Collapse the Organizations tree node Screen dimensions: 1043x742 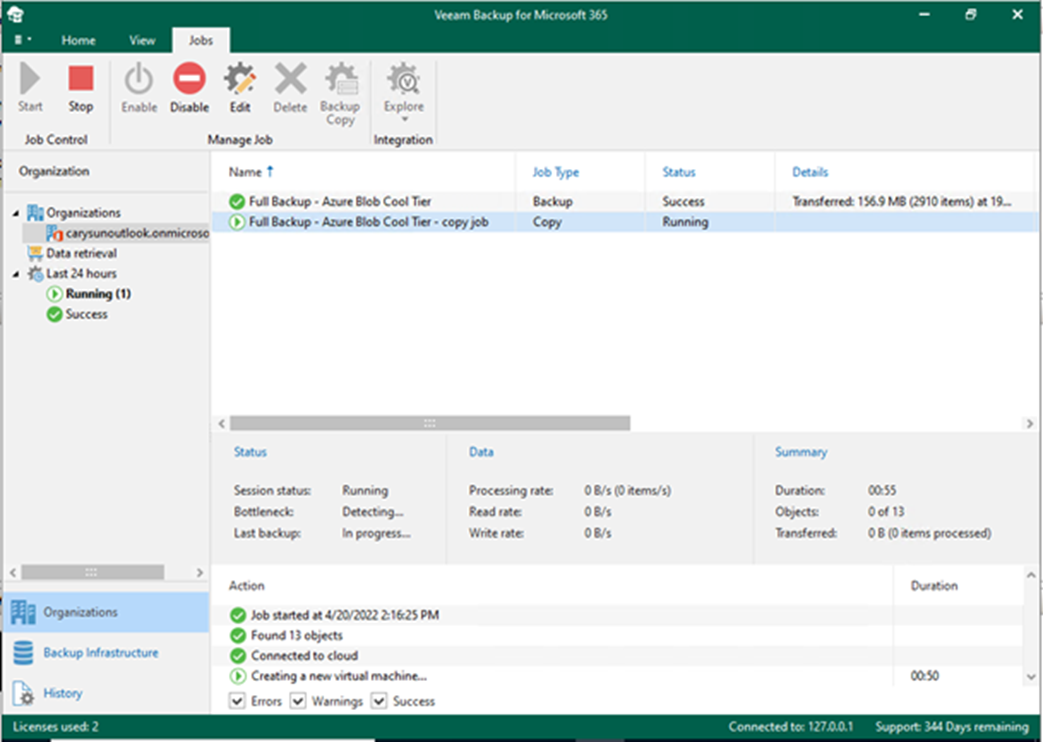pyautogui.click(x=15, y=213)
